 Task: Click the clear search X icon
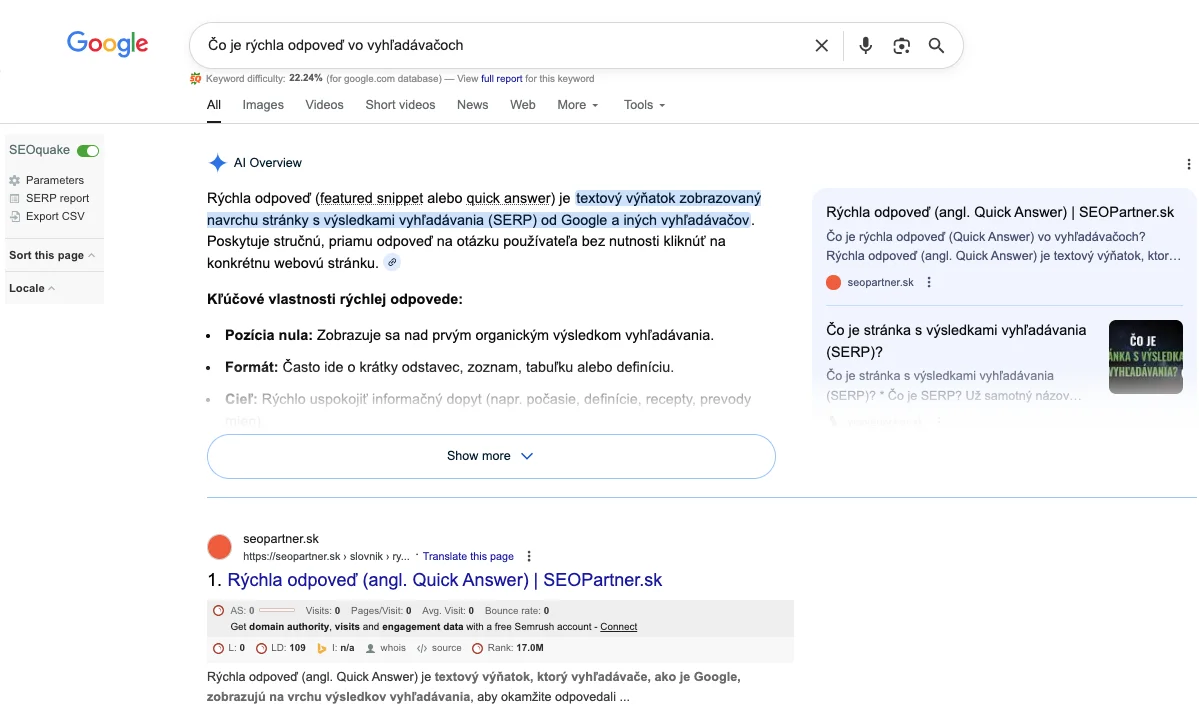[x=821, y=45]
